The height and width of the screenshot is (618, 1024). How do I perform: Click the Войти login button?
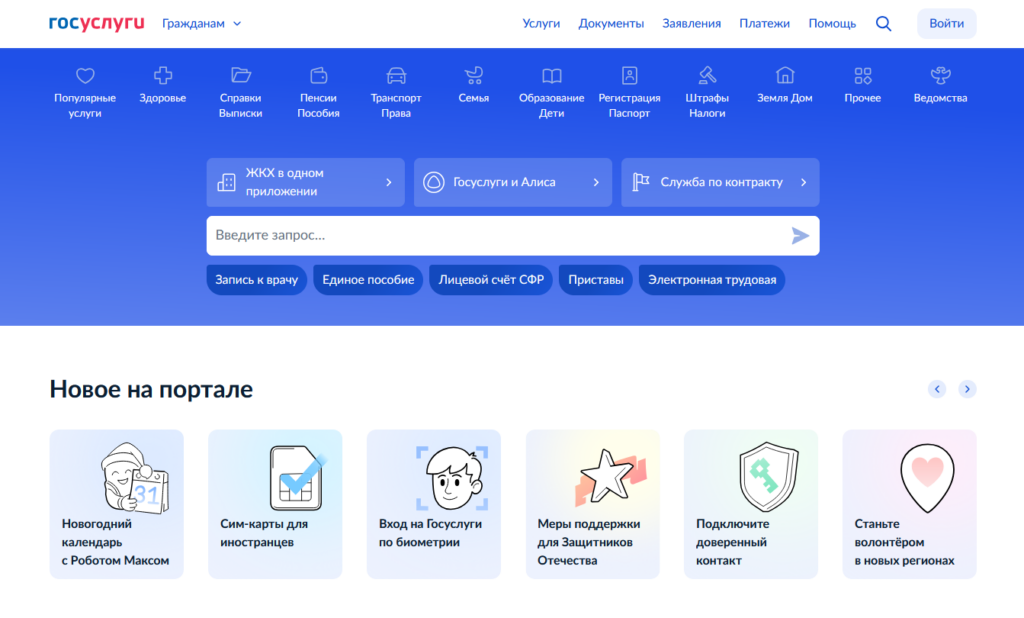coord(946,24)
